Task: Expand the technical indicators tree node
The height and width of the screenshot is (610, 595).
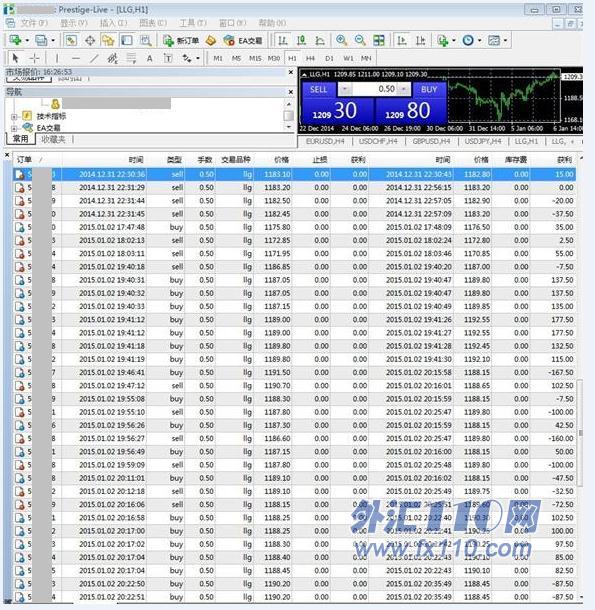Action: tap(14, 116)
